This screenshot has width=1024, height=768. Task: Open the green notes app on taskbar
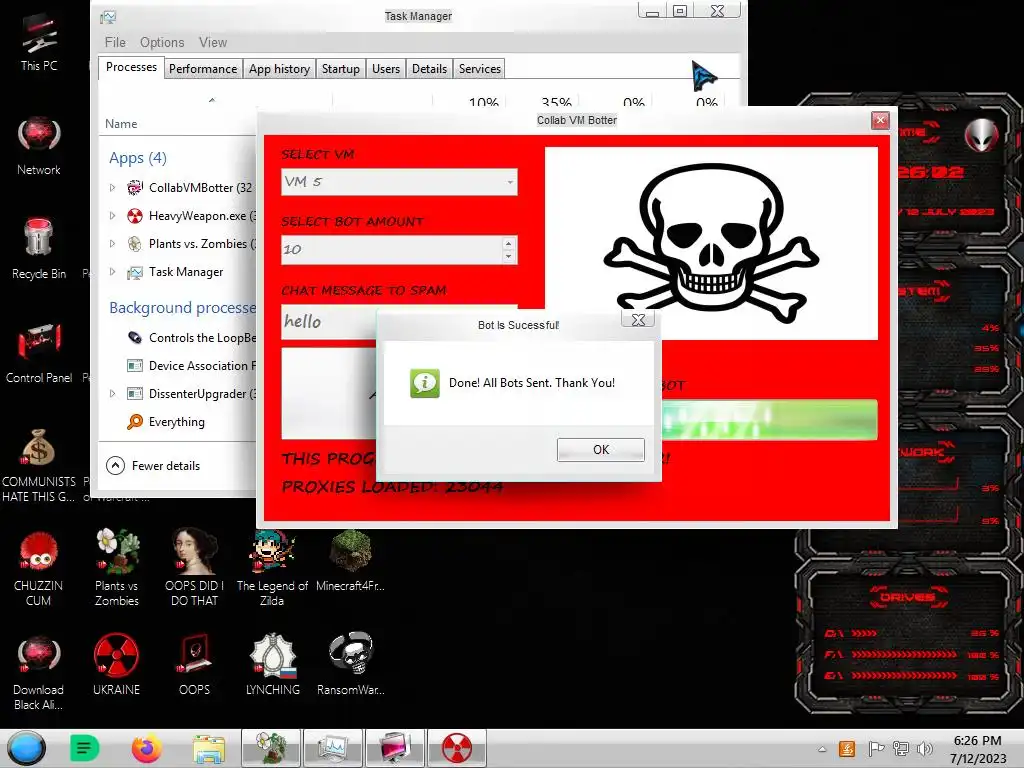tap(84, 748)
